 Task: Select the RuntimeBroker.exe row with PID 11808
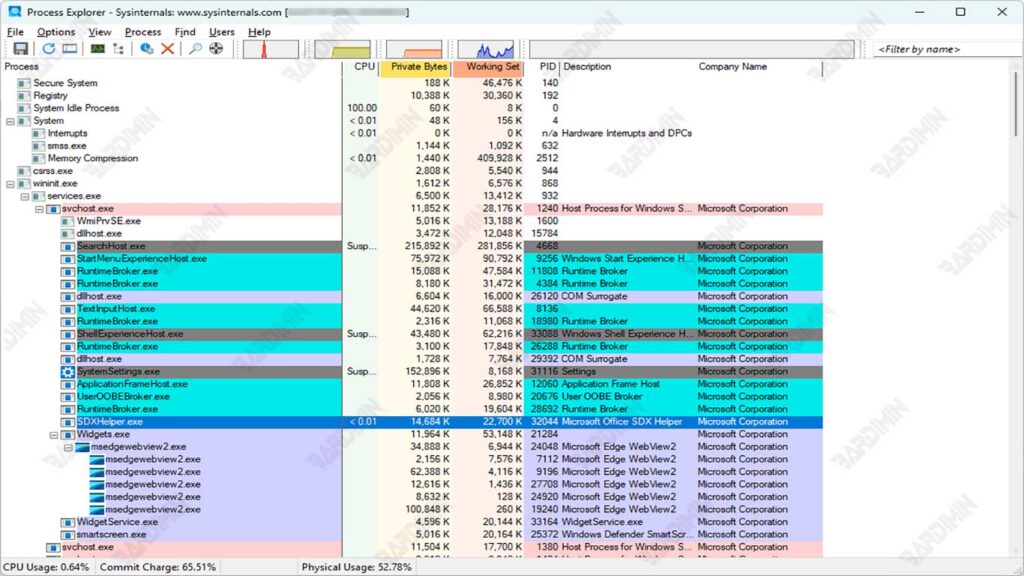click(411, 271)
